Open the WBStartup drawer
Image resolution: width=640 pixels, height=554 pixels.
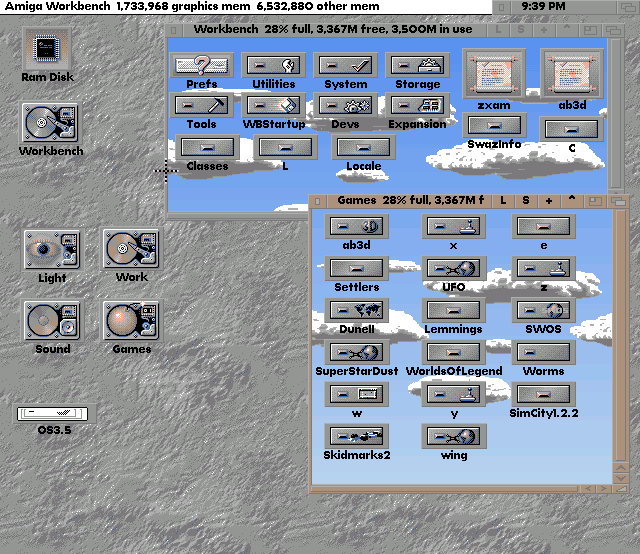273,105
